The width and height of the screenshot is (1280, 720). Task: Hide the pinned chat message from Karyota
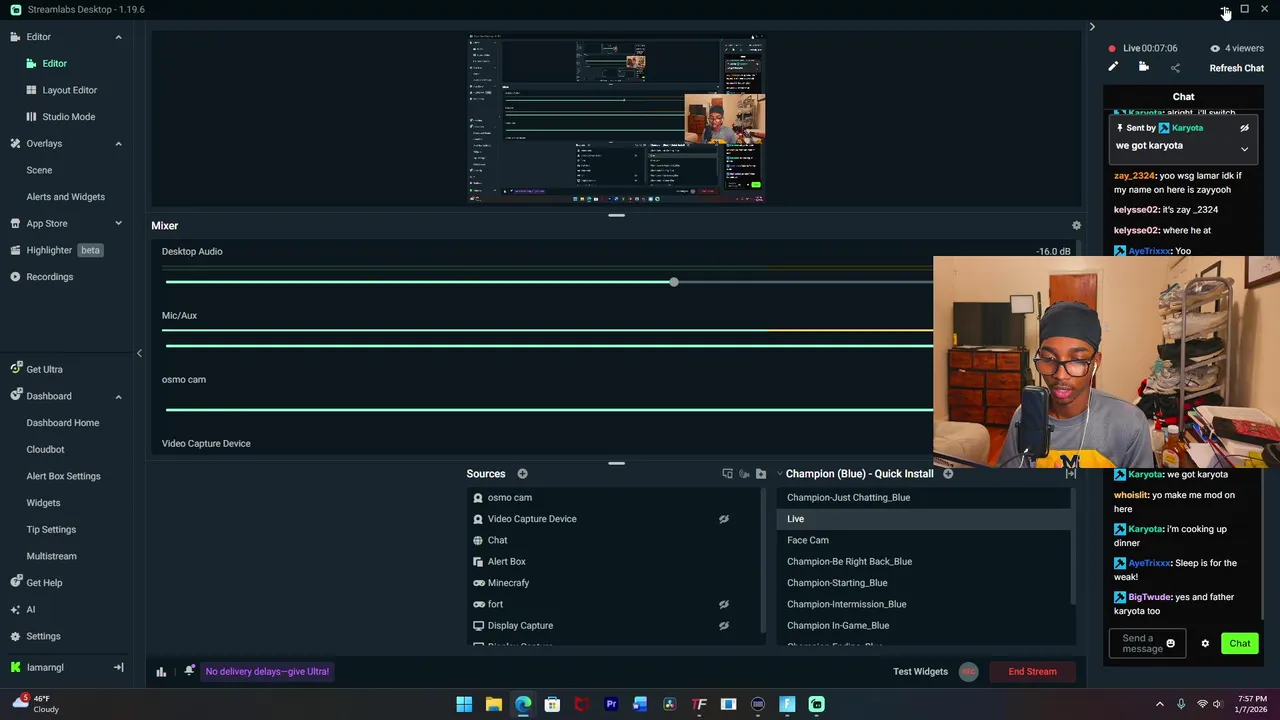point(1244,128)
